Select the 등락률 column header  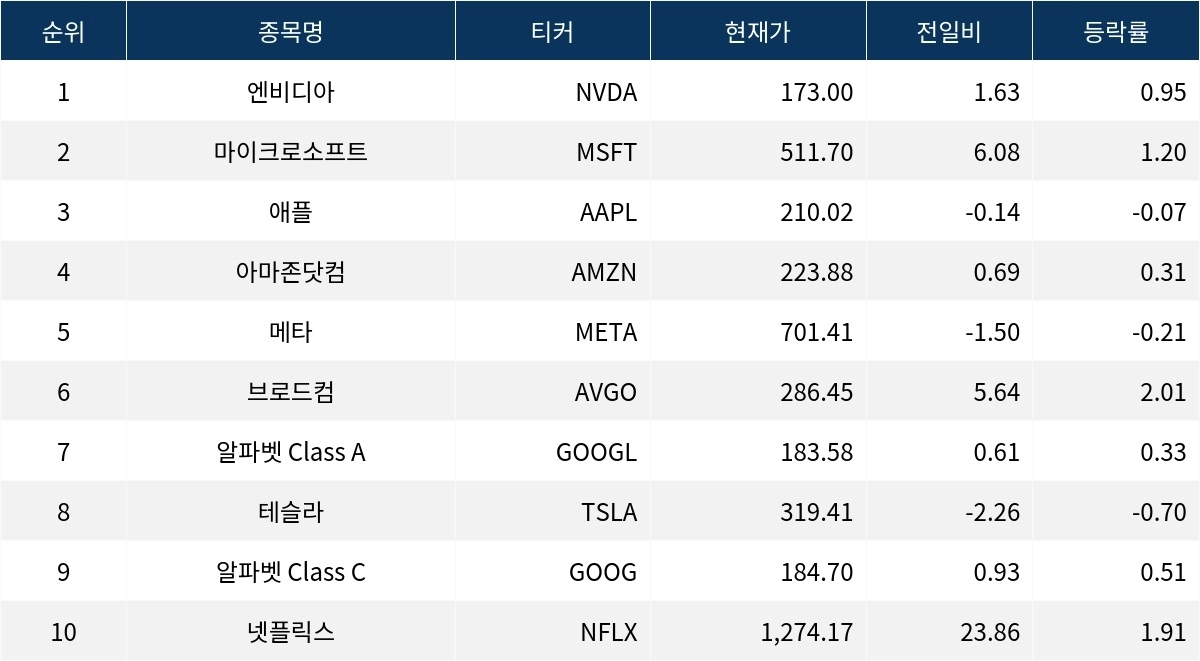point(1116,31)
